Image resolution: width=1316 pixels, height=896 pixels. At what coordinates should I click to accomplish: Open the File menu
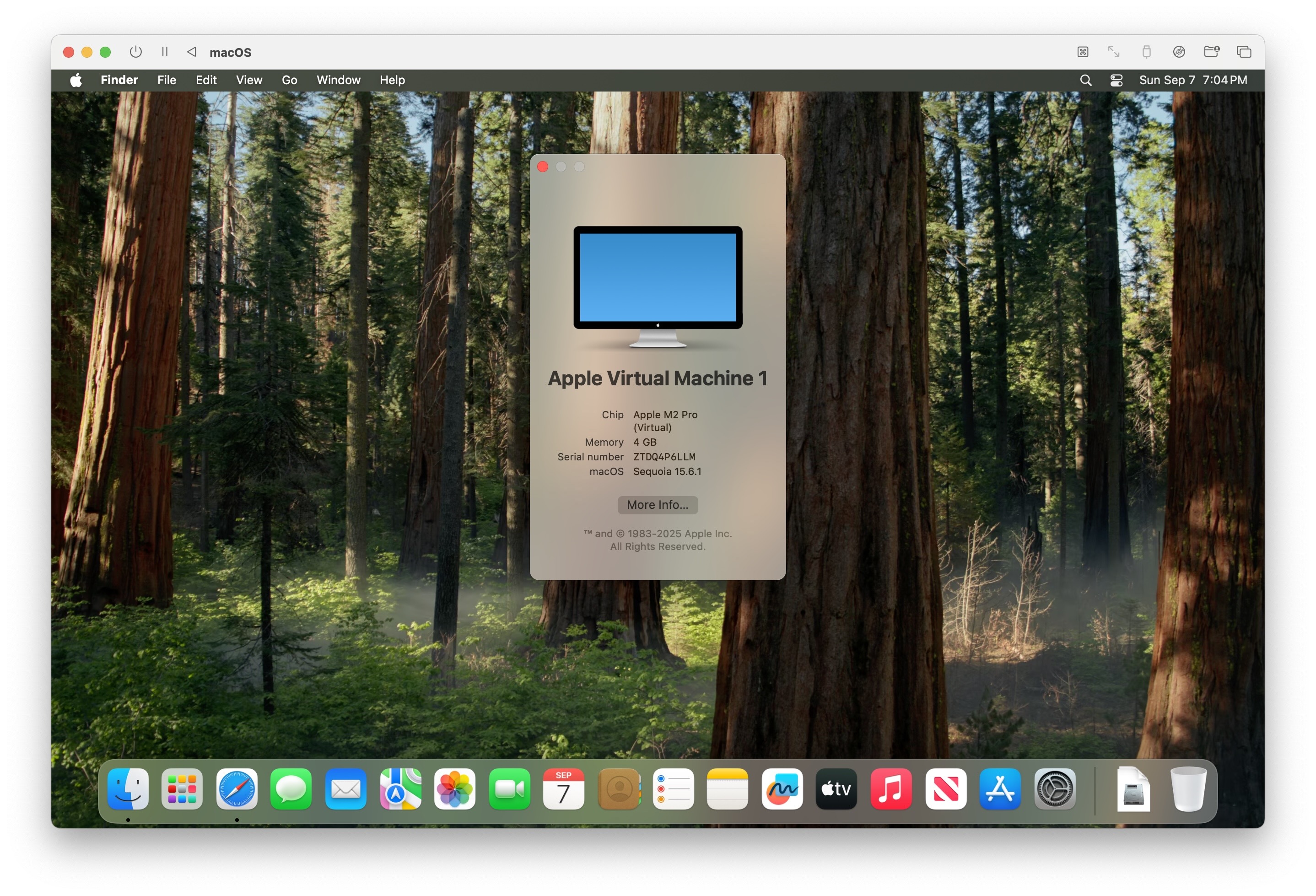[x=167, y=81]
